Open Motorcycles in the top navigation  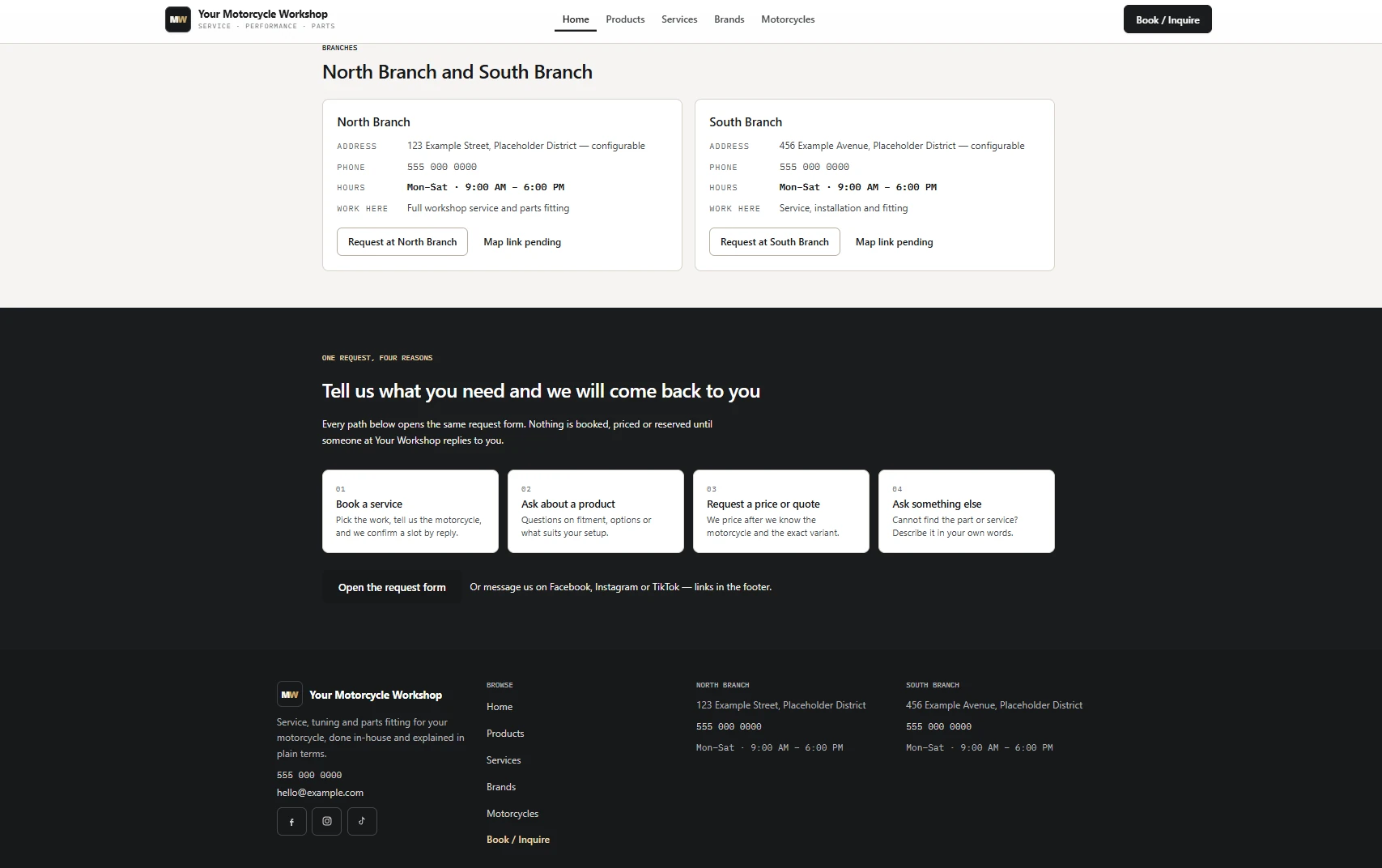tap(788, 19)
